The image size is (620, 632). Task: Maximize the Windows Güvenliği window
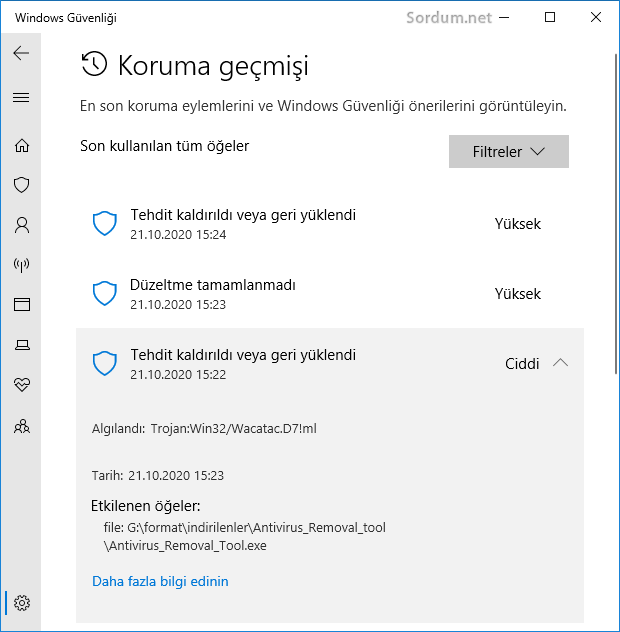(x=550, y=17)
